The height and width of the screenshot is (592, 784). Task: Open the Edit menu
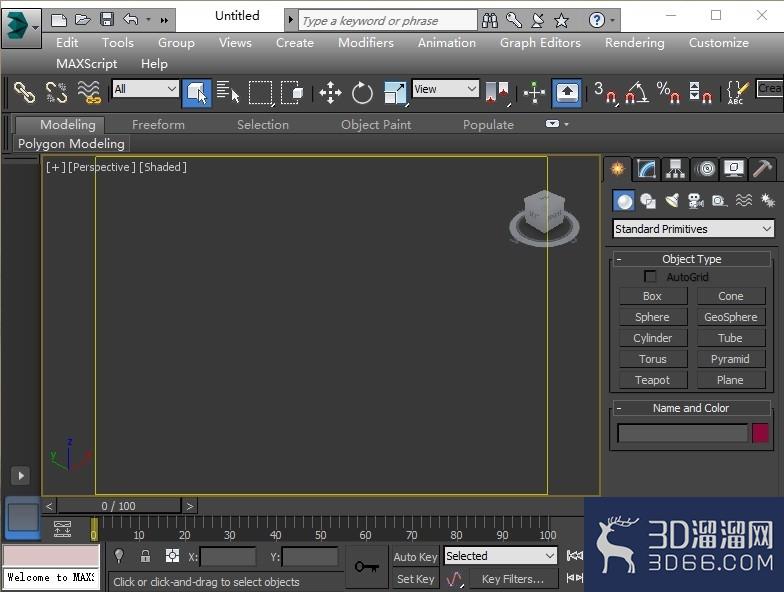(x=67, y=42)
